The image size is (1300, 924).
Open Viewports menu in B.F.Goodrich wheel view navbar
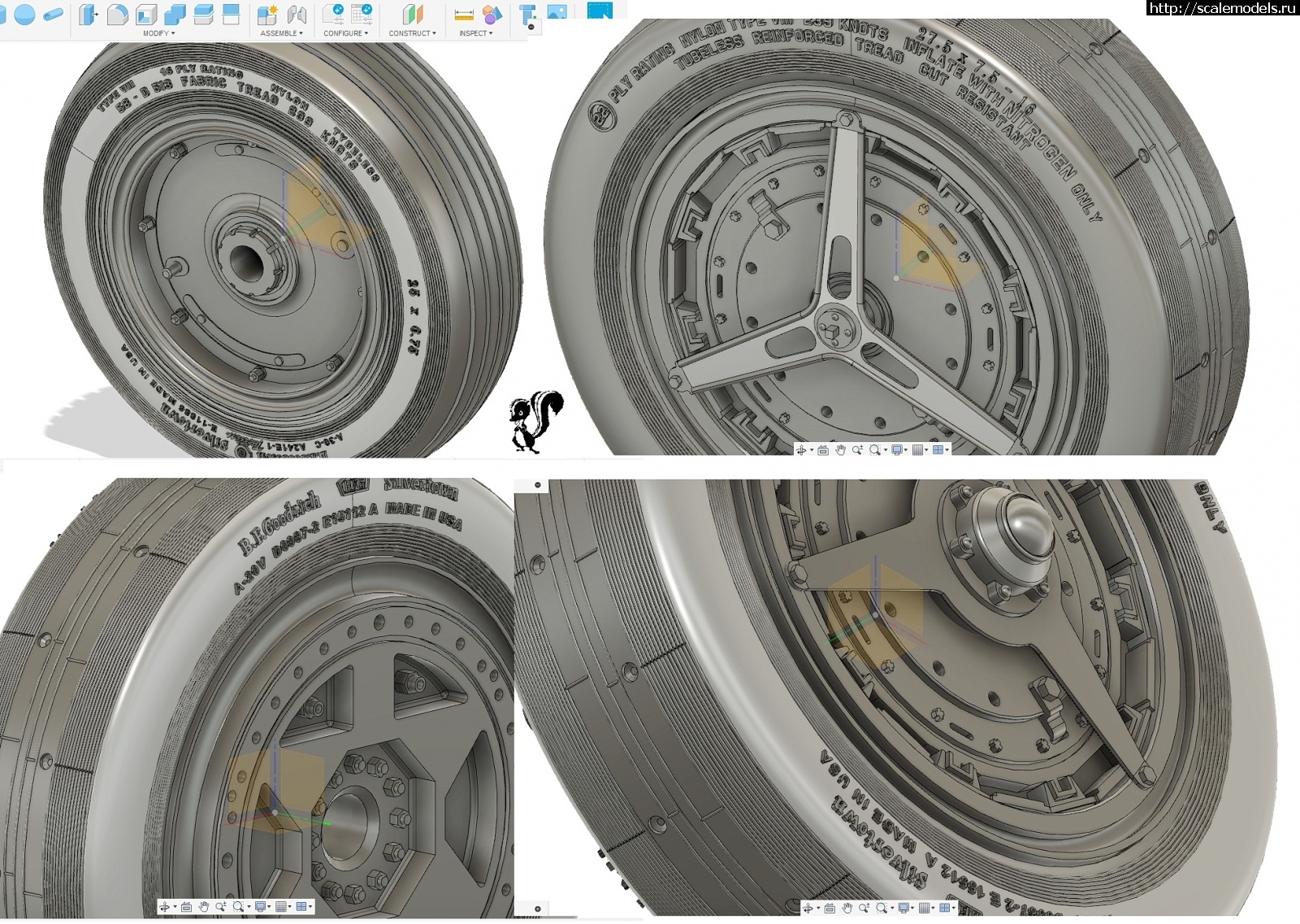[x=301, y=906]
